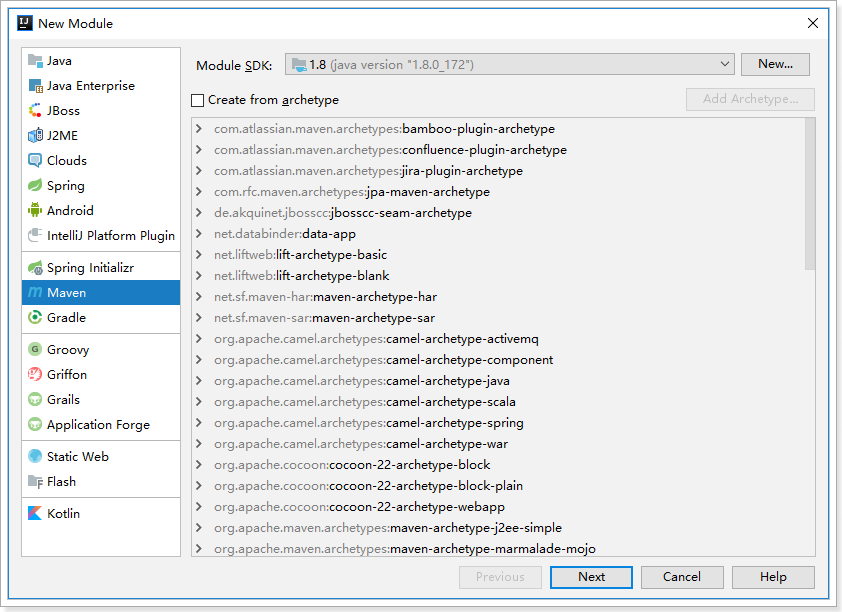Select cocoon-22-archetype-webapp row

click(x=498, y=507)
